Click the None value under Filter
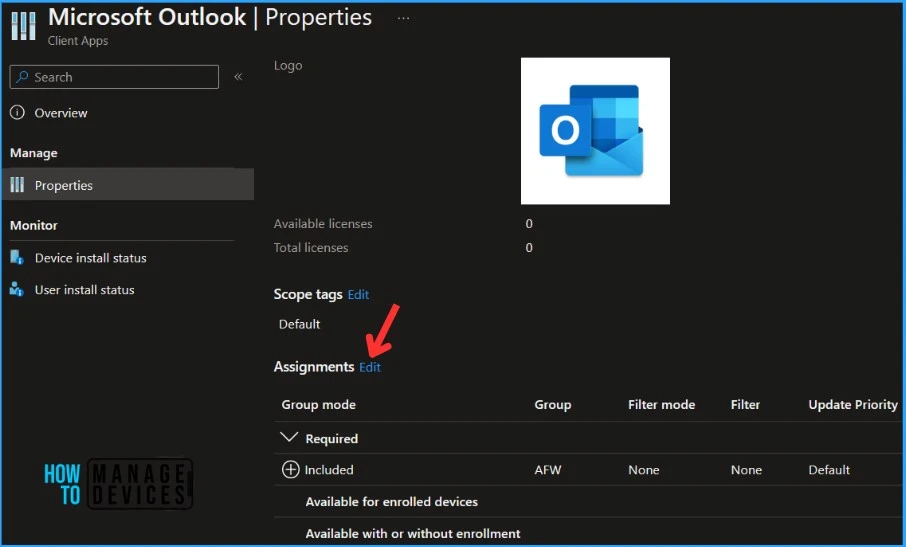The image size is (906, 547). [x=746, y=470]
